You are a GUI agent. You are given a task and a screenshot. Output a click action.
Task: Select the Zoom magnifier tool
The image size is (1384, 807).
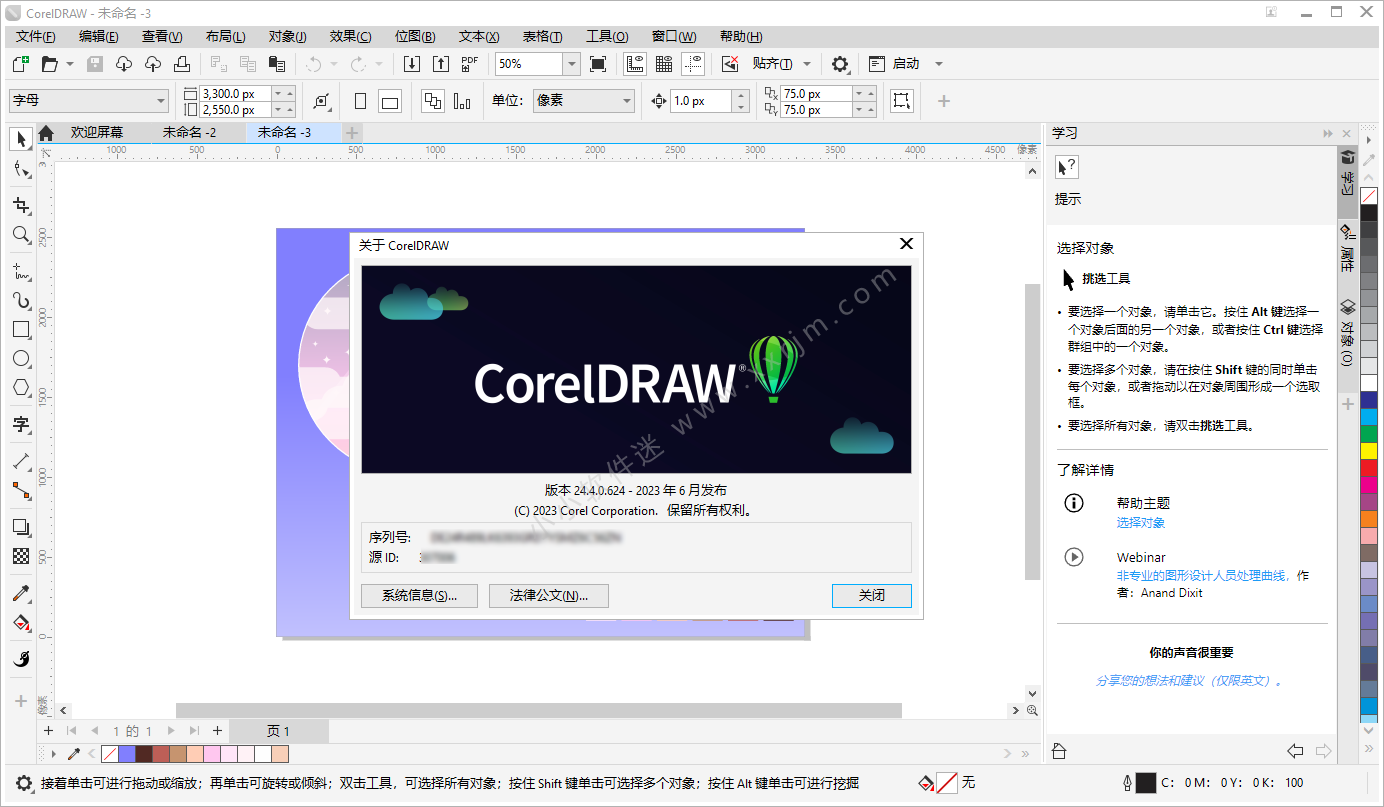[x=20, y=235]
